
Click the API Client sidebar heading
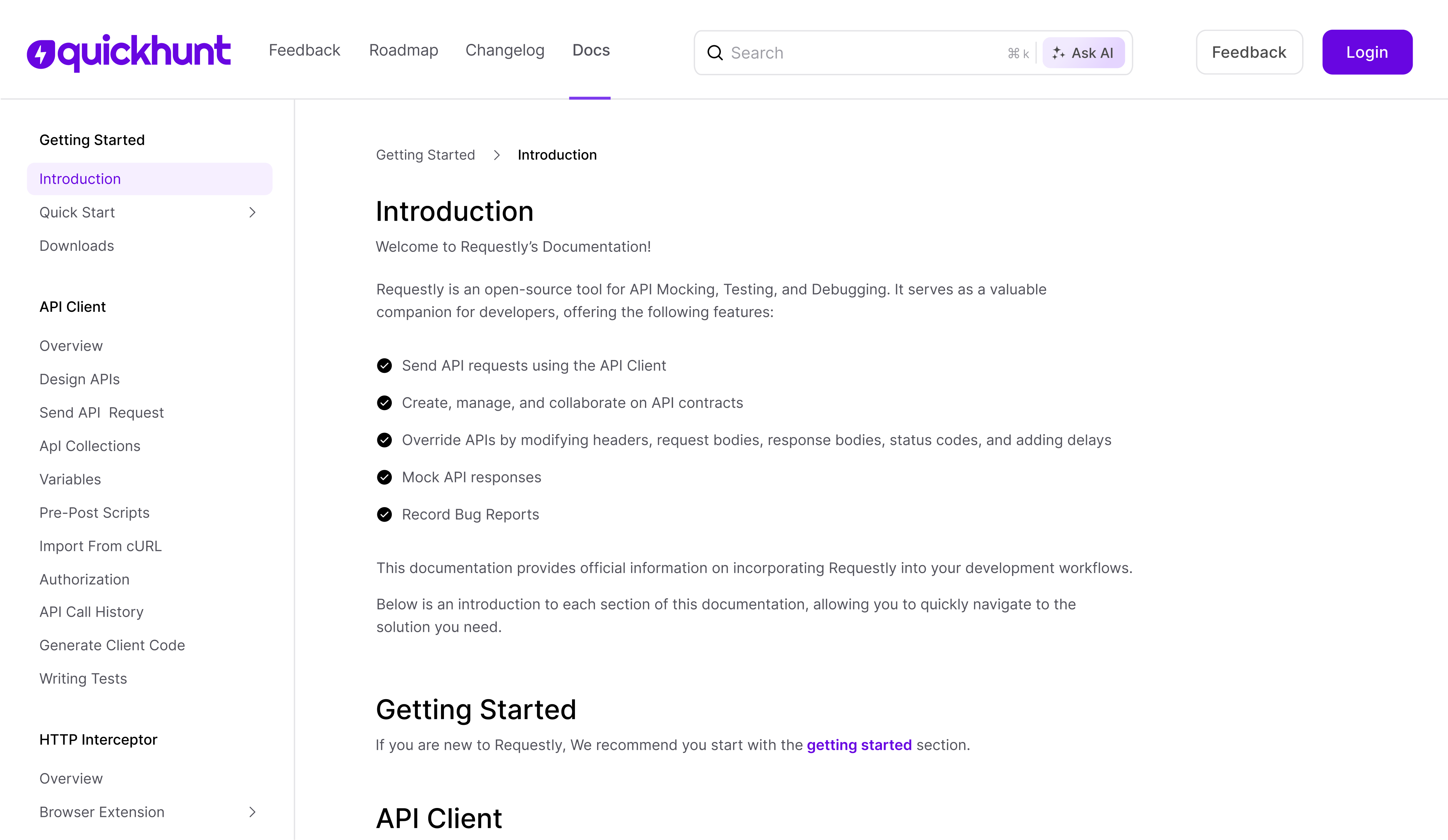coord(72,307)
